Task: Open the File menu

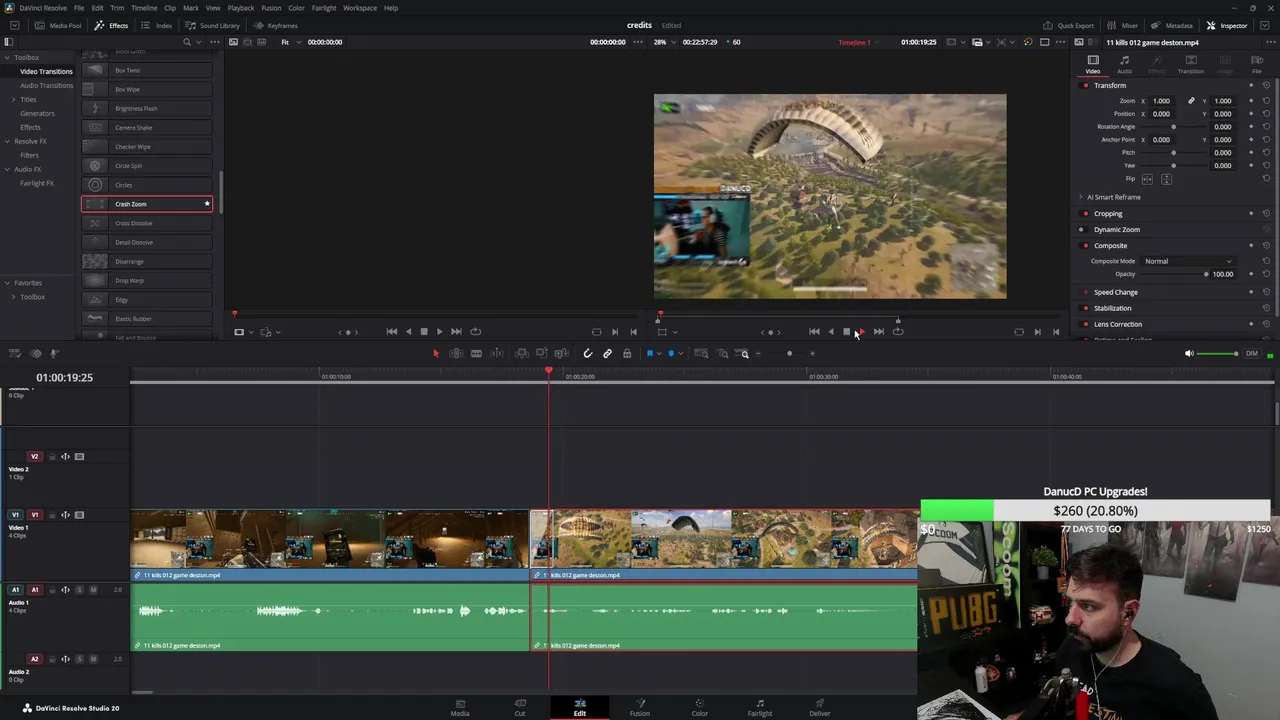Action: pyautogui.click(x=79, y=8)
